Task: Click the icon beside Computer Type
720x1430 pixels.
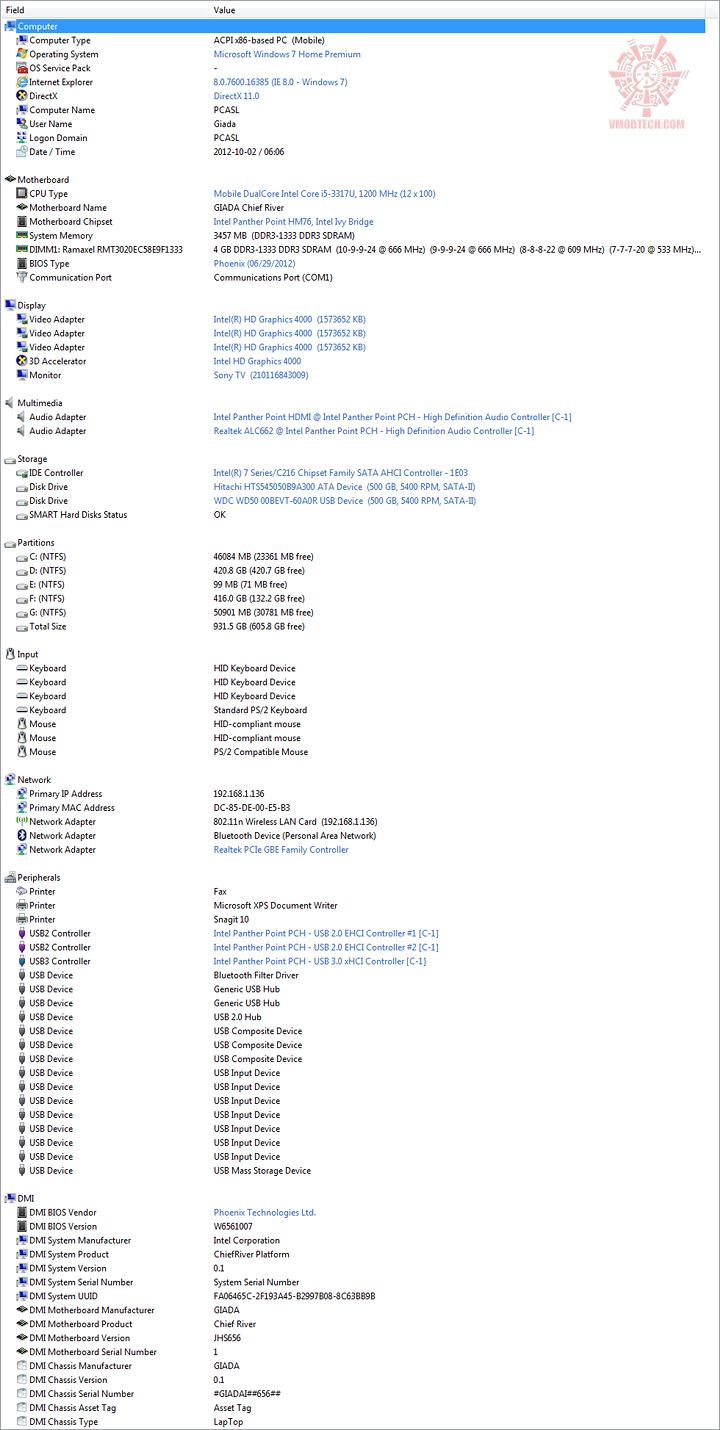Action: pyautogui.click(x=22, y=40)
